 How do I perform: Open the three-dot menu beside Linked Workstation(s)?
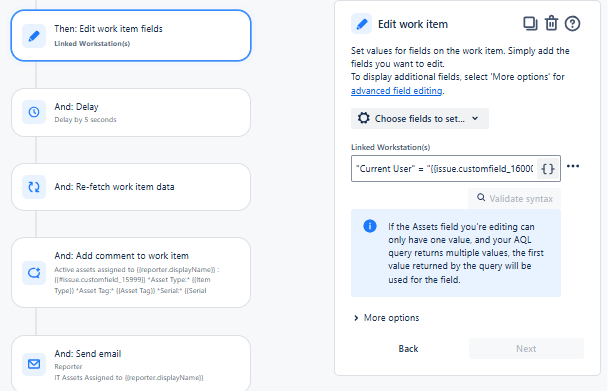573,166
